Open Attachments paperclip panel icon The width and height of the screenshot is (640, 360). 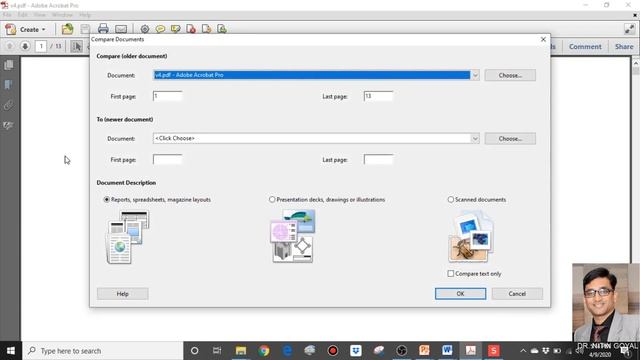point(8,105)
